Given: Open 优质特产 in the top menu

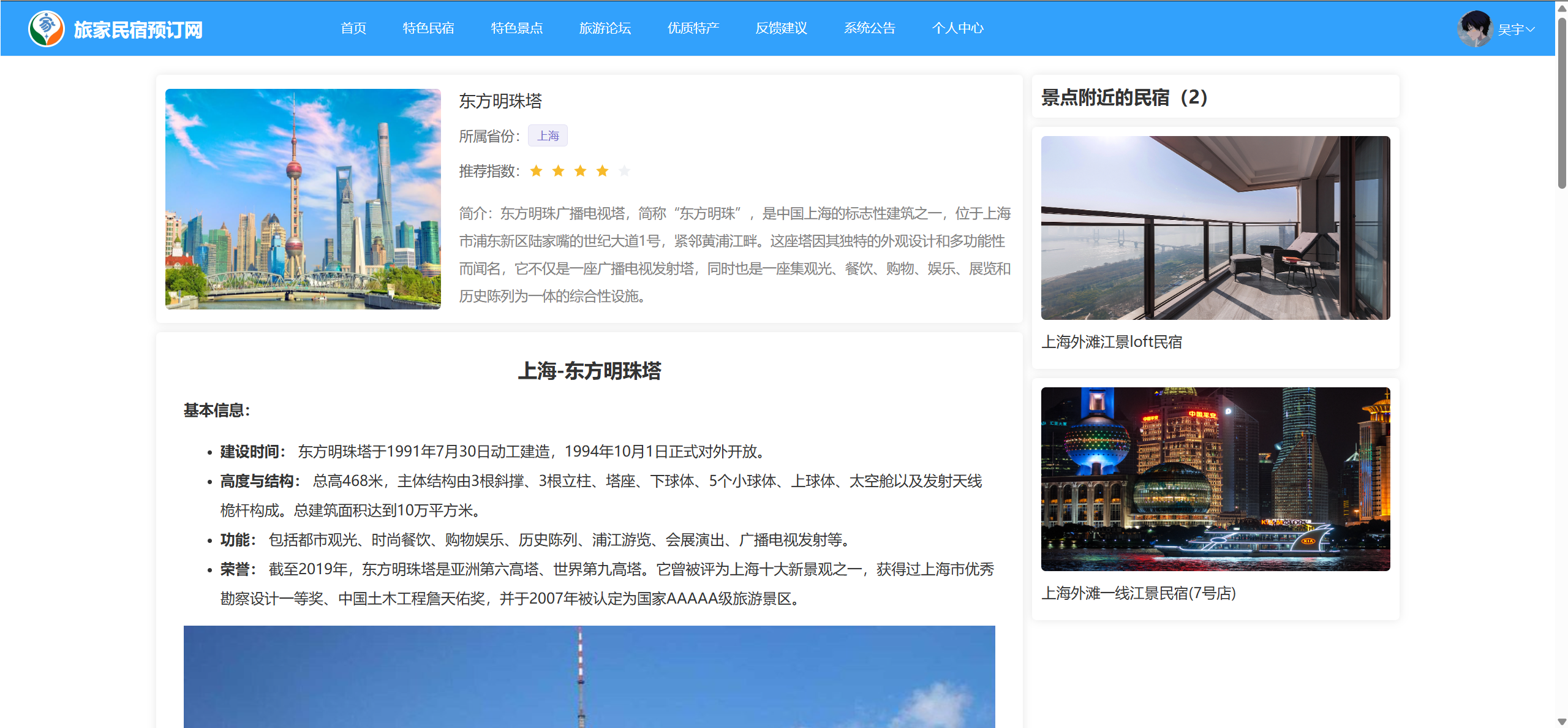Looking at the screenshot, I should pos(693,28).
